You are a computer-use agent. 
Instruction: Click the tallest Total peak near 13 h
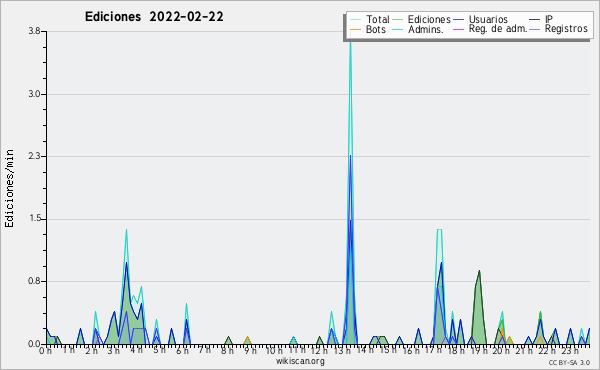[x=350, y=42]
